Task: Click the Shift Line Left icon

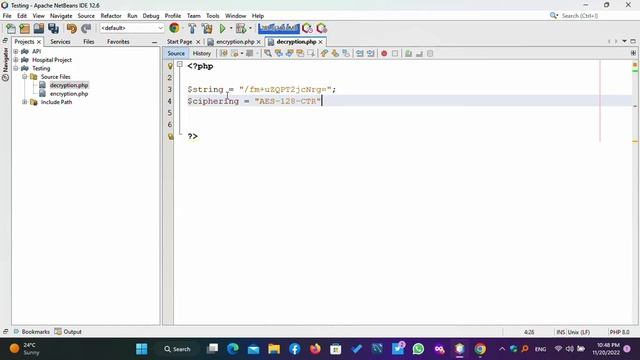Action: [x=360, y=53]
